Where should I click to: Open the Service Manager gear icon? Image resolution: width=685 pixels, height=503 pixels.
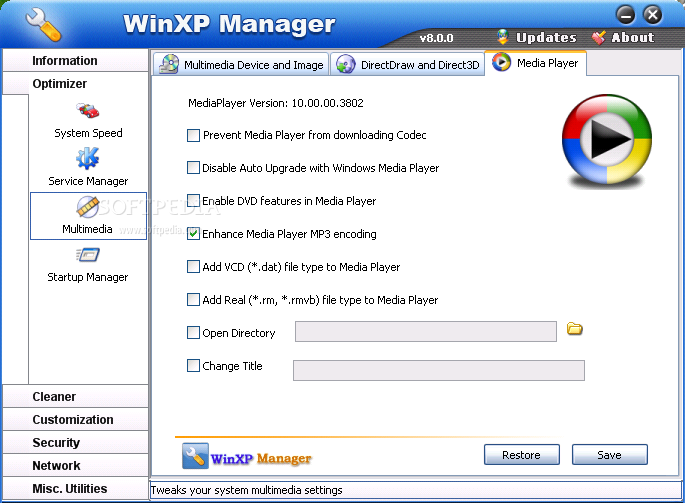coord(88,158)
